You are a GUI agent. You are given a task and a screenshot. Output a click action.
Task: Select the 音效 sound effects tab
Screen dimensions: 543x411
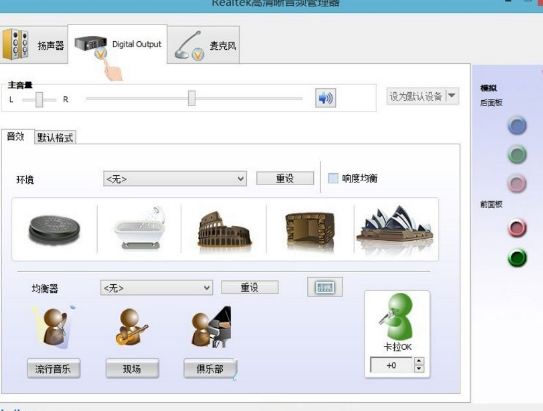pyautogui.click(x=16, y=136)
